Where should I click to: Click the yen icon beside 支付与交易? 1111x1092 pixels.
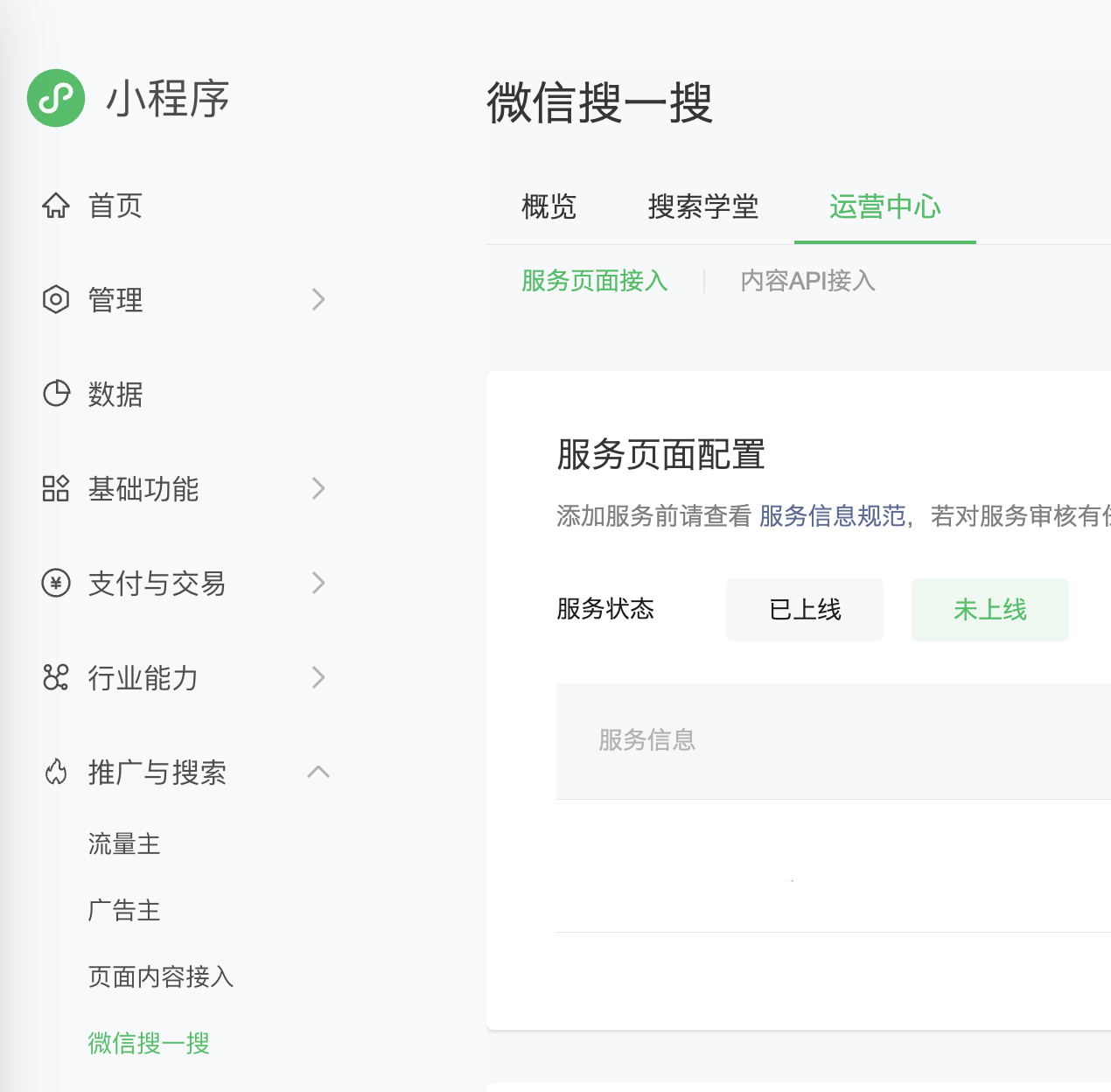click(56, 583)
